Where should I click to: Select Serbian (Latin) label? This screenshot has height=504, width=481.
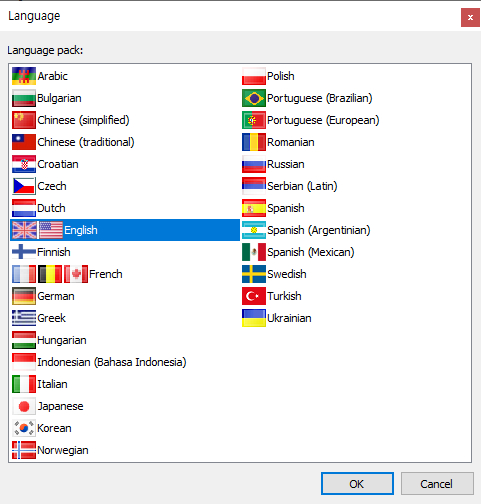(x=302, y=186)
